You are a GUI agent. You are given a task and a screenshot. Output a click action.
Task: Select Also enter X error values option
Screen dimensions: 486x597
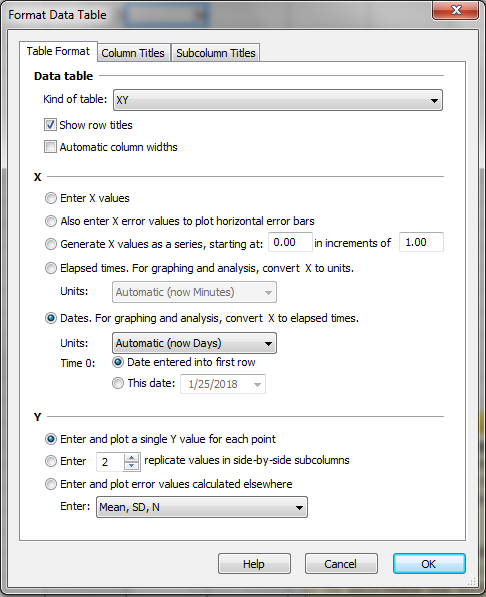point(51,221)
